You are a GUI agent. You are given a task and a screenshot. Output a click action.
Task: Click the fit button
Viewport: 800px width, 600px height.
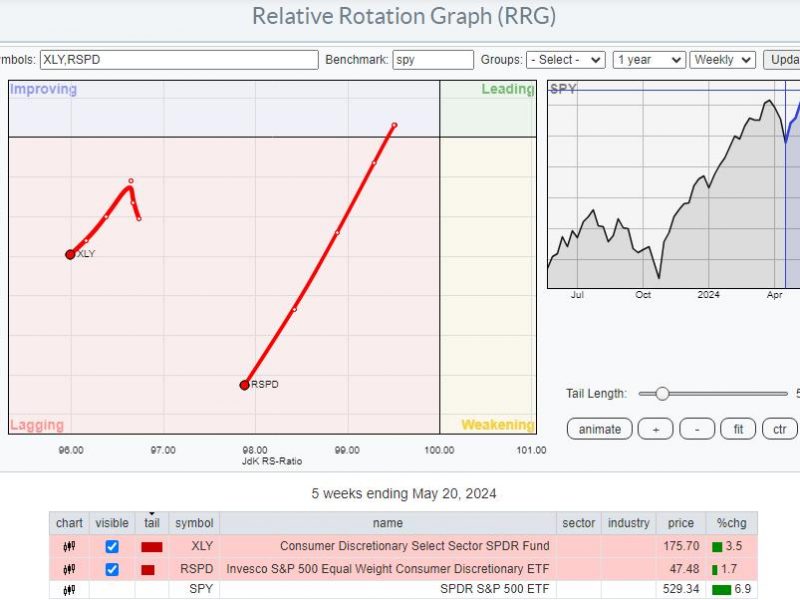(738, 429)
